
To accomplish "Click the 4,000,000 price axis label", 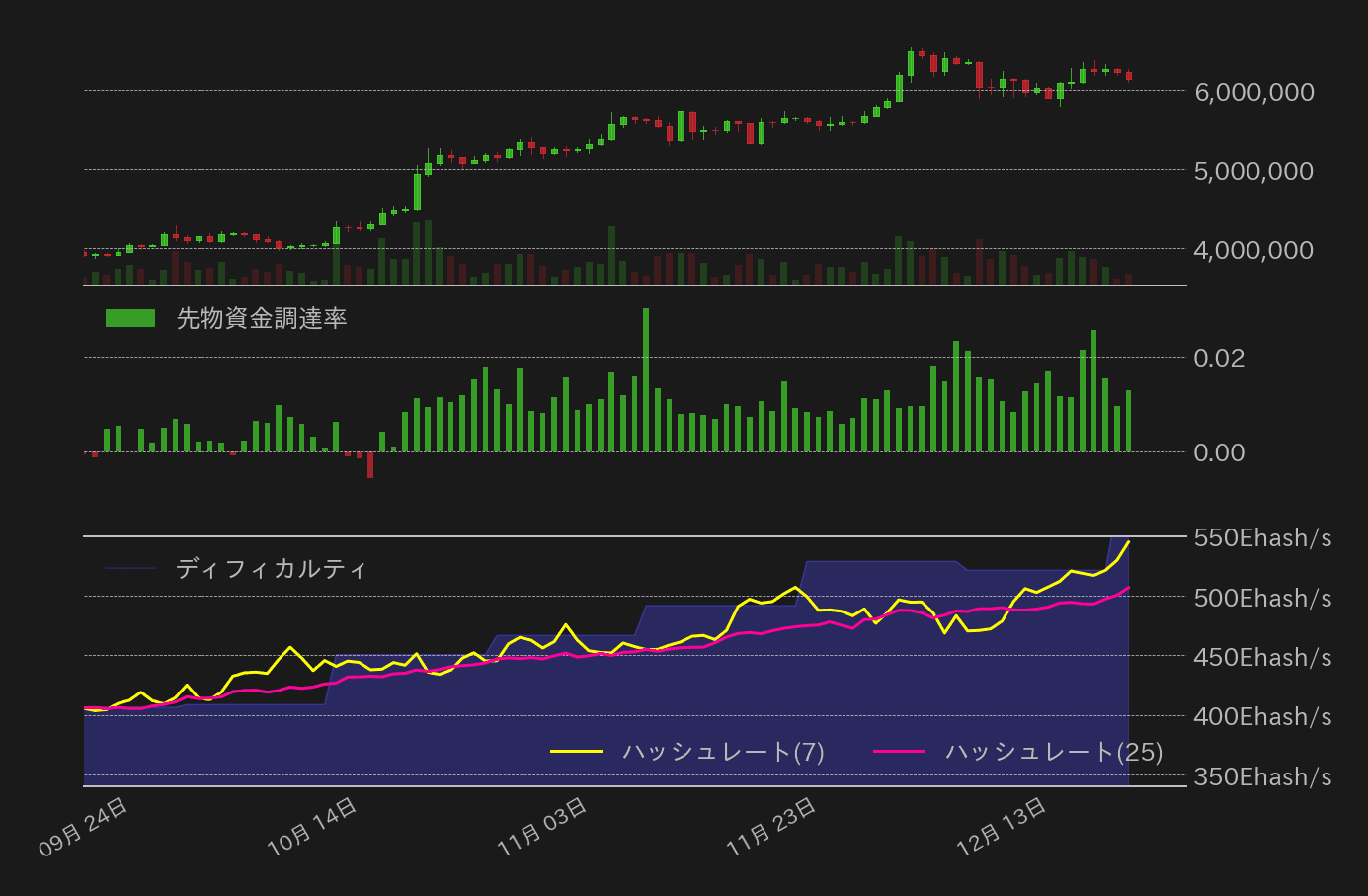I will tap(1253, 250).
